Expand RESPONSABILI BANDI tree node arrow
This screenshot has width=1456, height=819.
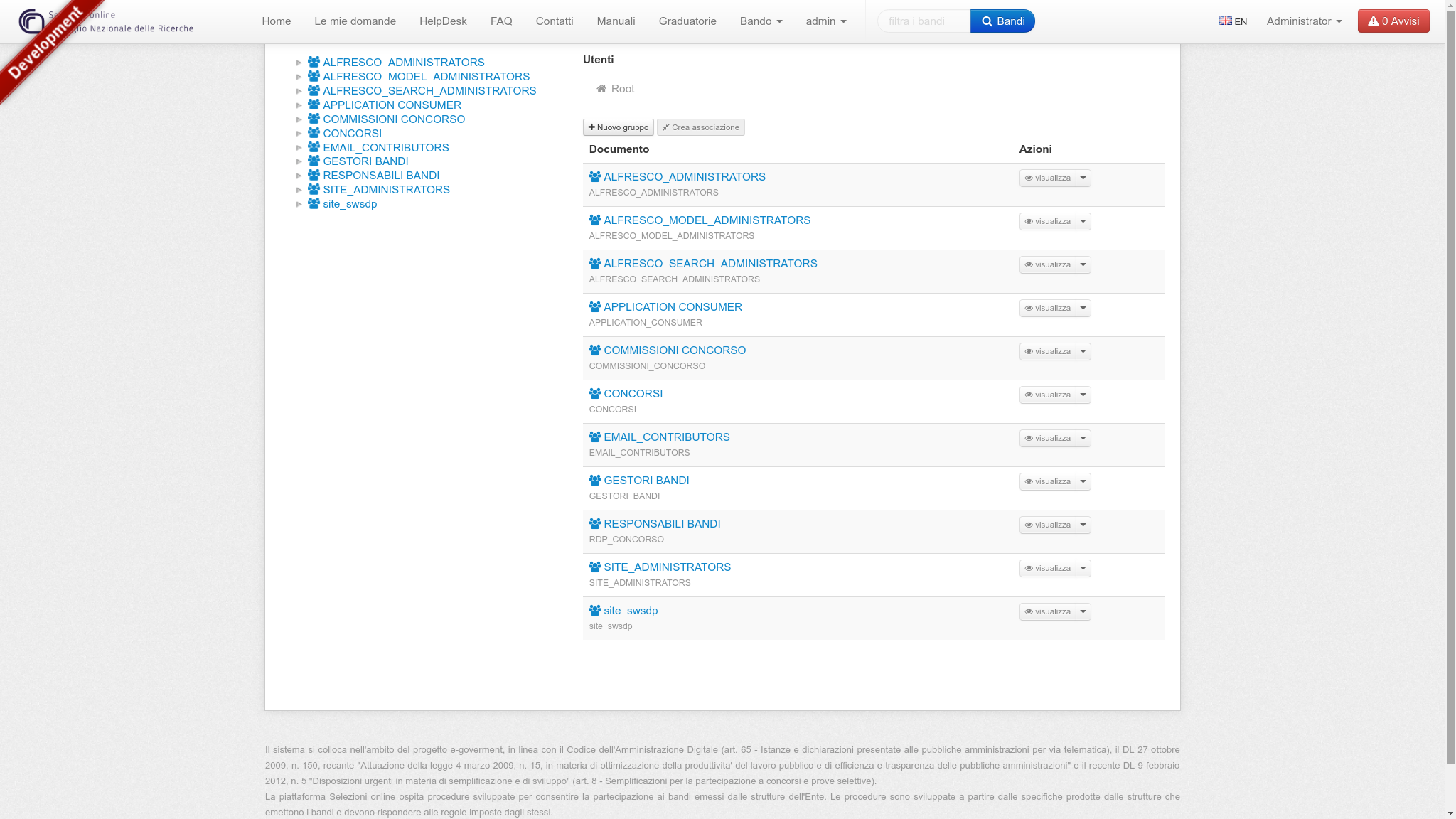pyautogui.click(x=299, y=176)
